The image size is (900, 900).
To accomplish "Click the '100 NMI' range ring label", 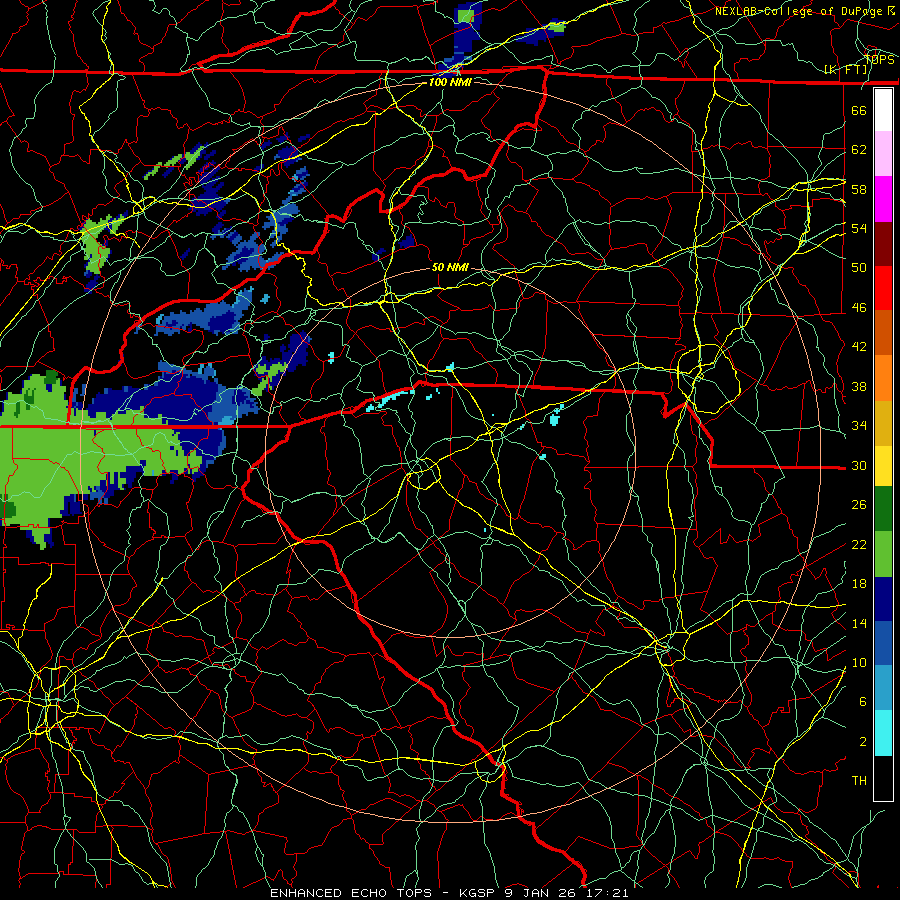I will point(450,82).
